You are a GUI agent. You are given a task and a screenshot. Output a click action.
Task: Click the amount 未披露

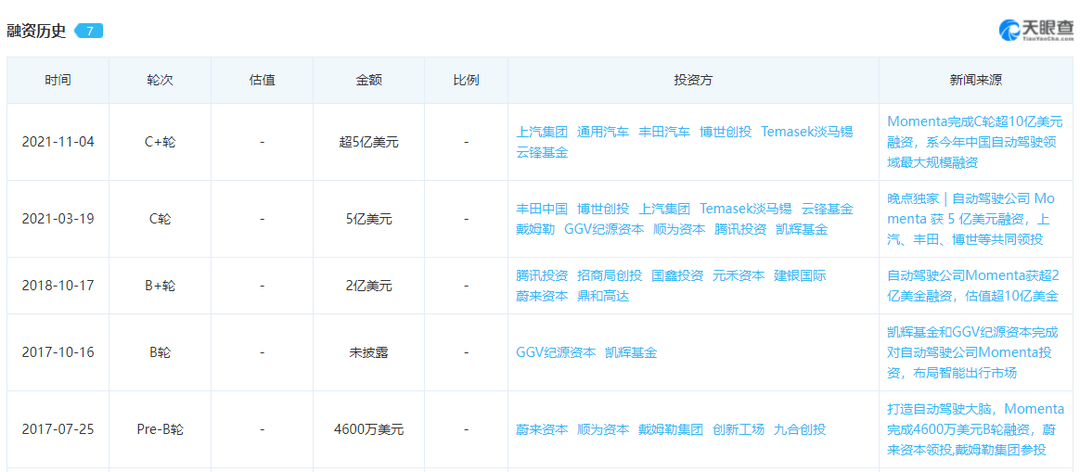(368, 352)
